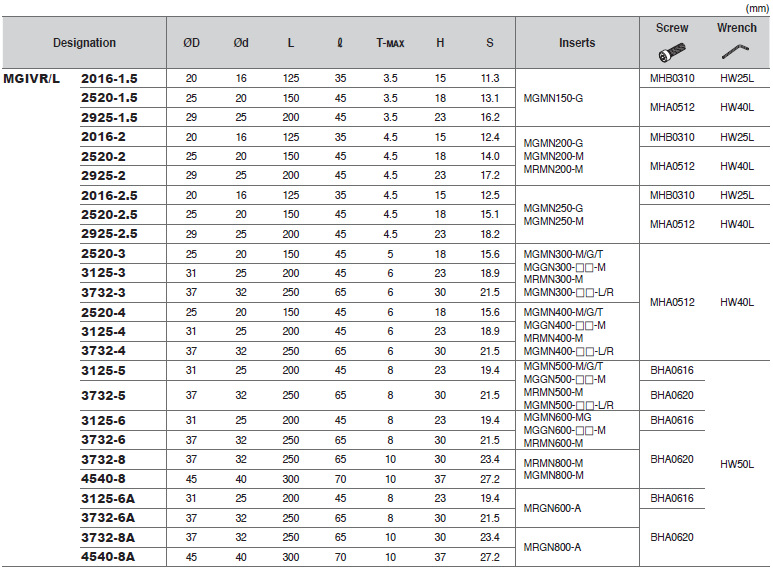
Task: Select the MRMN800-M insert name
Action: coord(553,463)
